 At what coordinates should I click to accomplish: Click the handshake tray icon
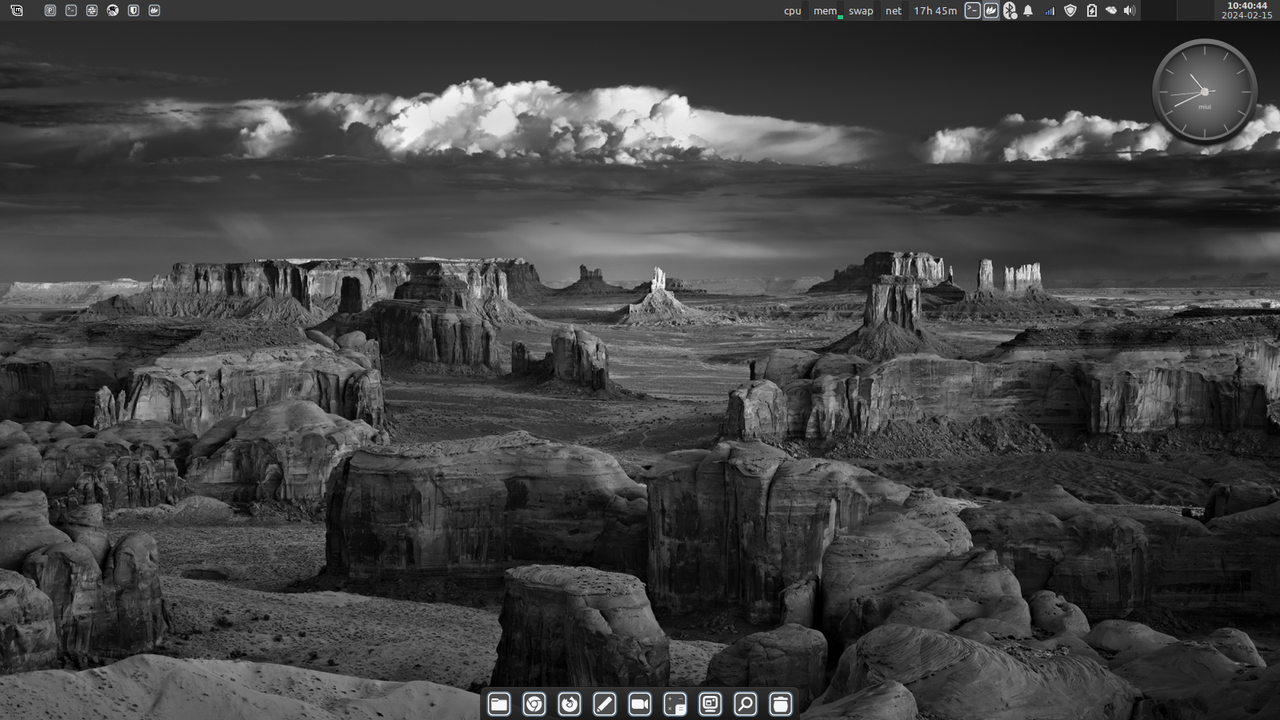tap(1110, 10)
